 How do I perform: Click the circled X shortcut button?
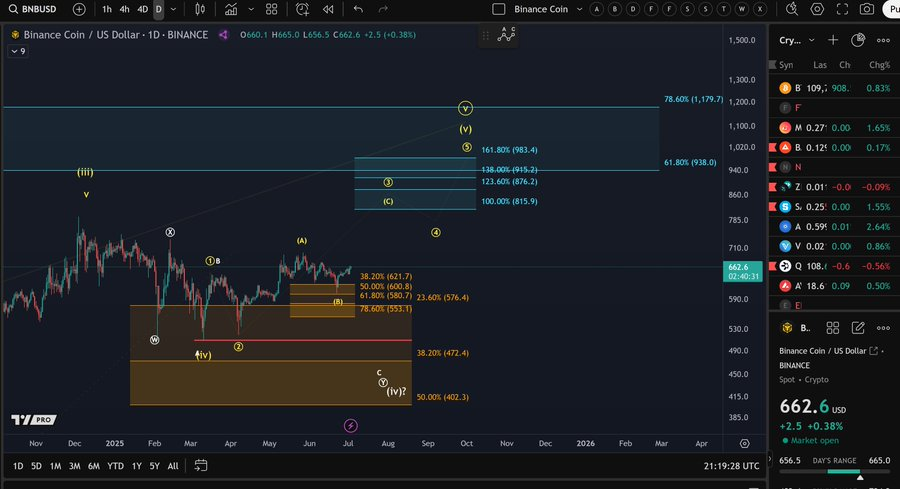(760, 9)
